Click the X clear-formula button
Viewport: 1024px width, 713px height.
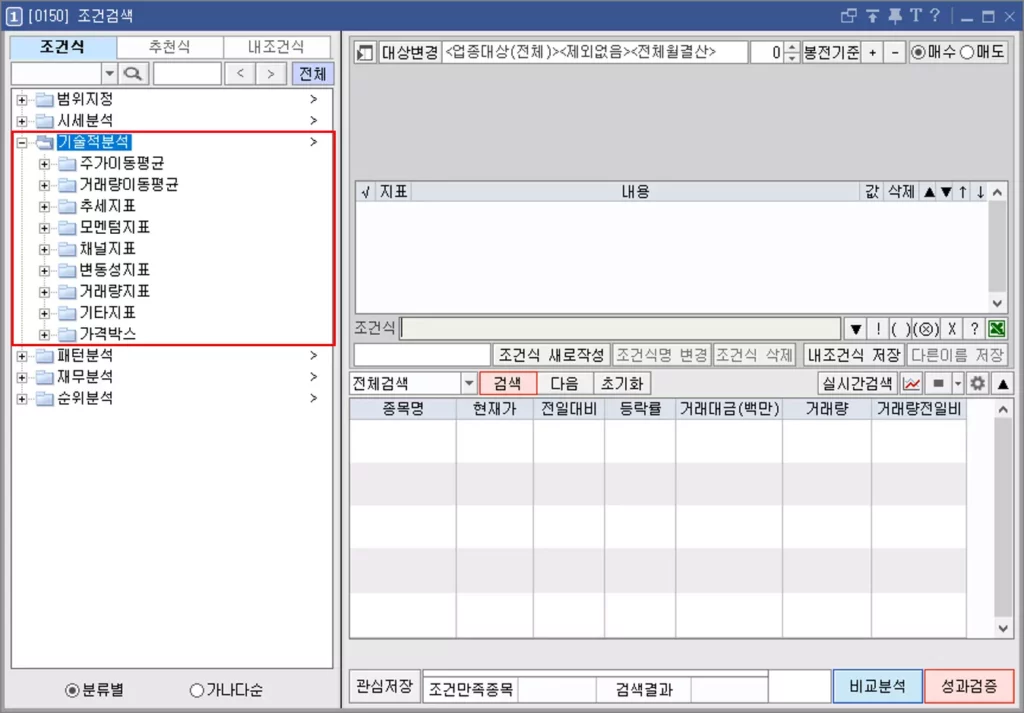(x=952, y=328)
